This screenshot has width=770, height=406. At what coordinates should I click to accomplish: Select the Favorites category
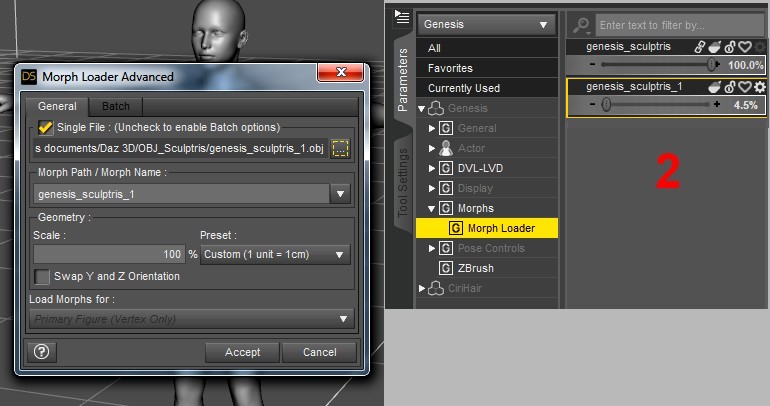pos(487,68)
